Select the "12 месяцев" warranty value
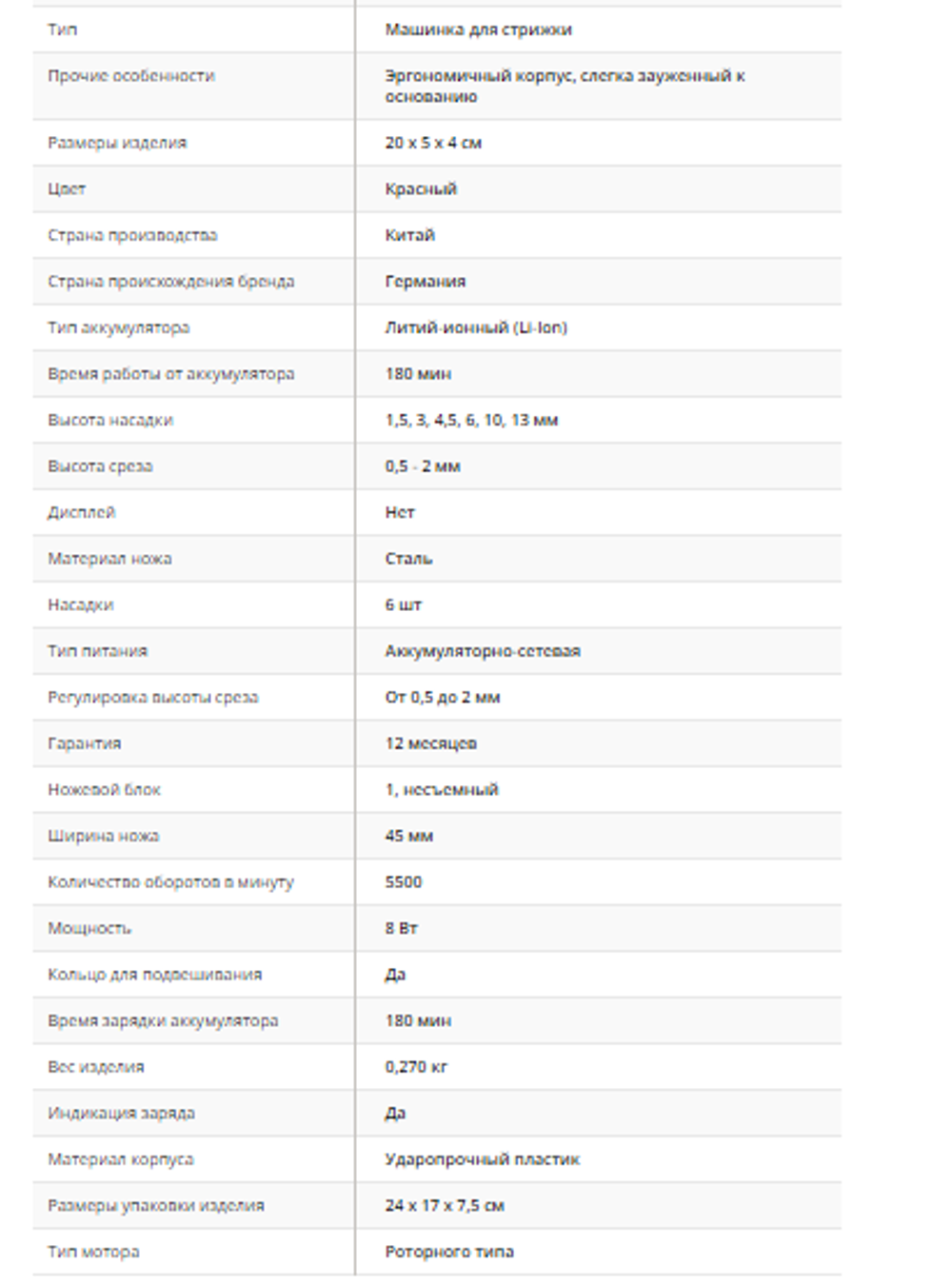This screenshot has width=952, height=1285. [430, 743]
